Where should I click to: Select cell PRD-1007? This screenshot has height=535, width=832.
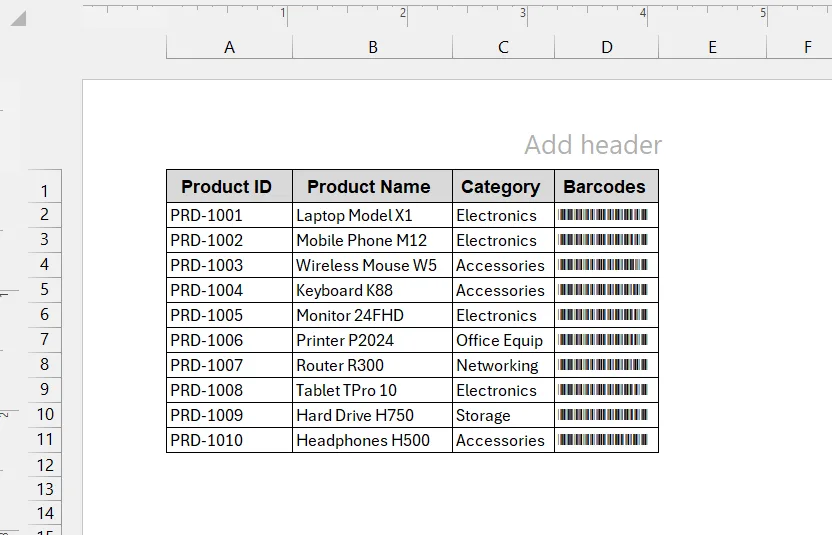tap(229, 365)
